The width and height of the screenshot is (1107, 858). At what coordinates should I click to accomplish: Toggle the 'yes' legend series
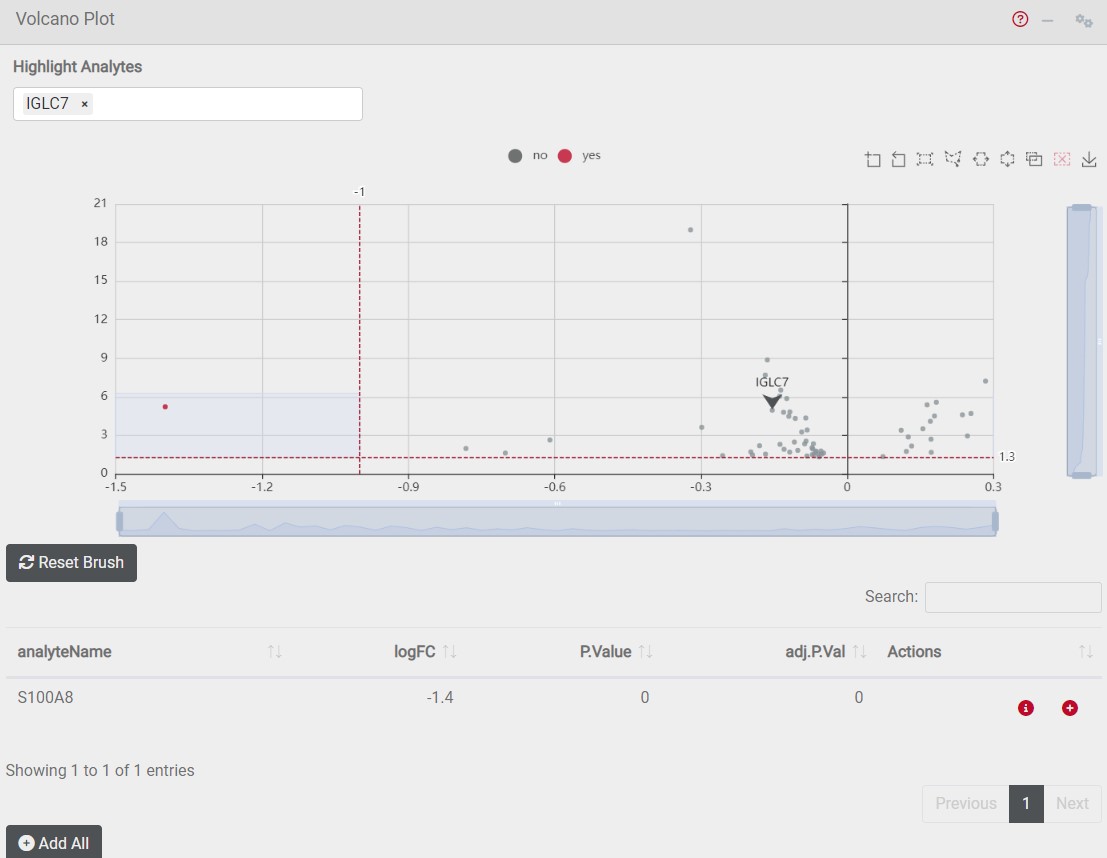point(579,156)
